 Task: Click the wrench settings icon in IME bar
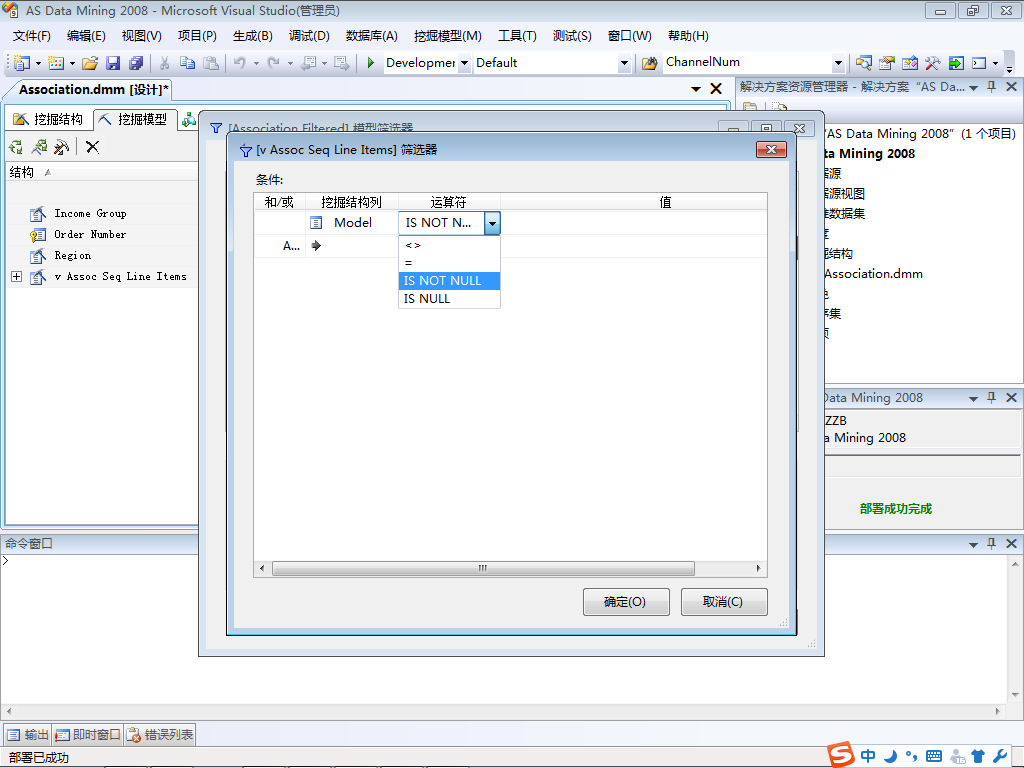click(1000, 756)
